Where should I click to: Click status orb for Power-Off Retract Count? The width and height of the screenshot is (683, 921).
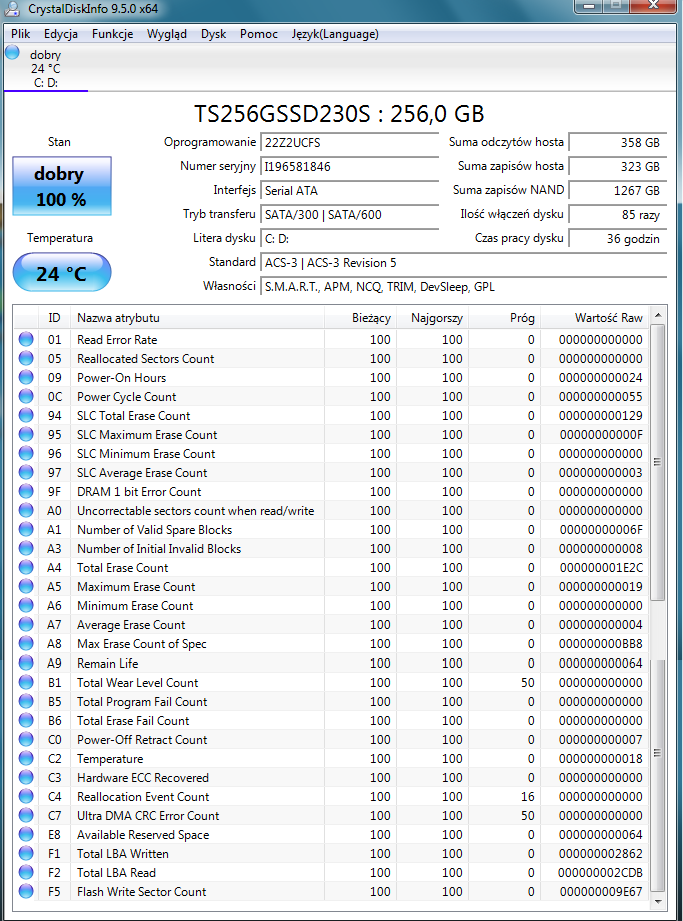point(26,740)
